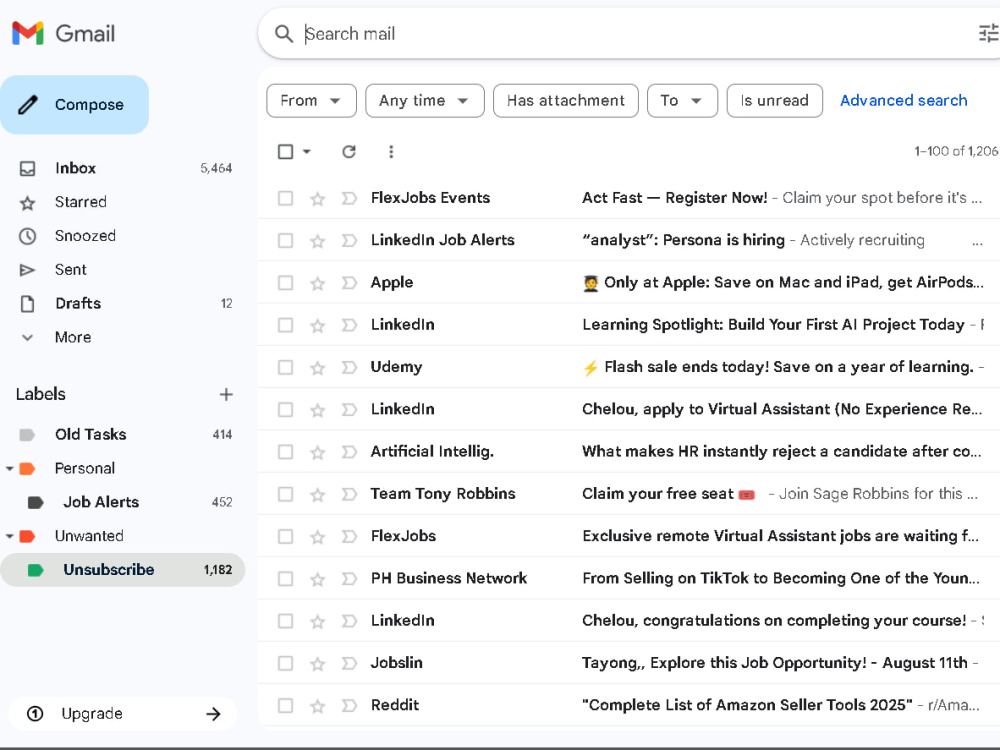The height and width of the screenshot is (750, 1000).
Task: Star the Team Tony Robbins email
Action: (318, 495)
